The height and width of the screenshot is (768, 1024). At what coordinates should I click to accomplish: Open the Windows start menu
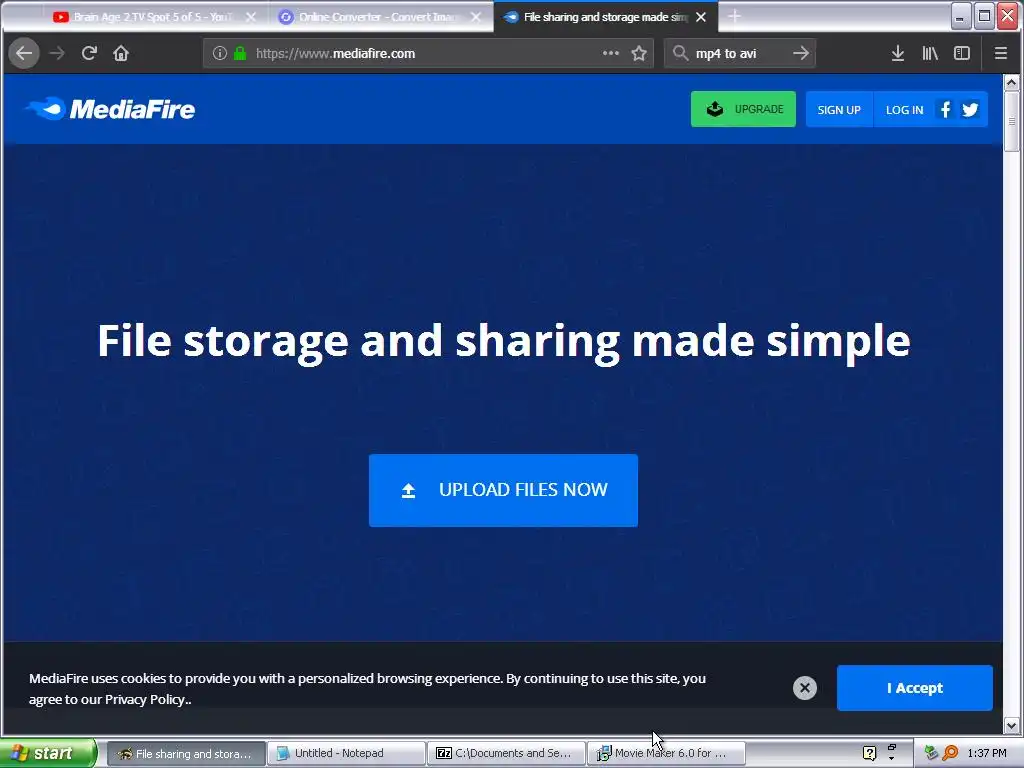pos(47,753)
